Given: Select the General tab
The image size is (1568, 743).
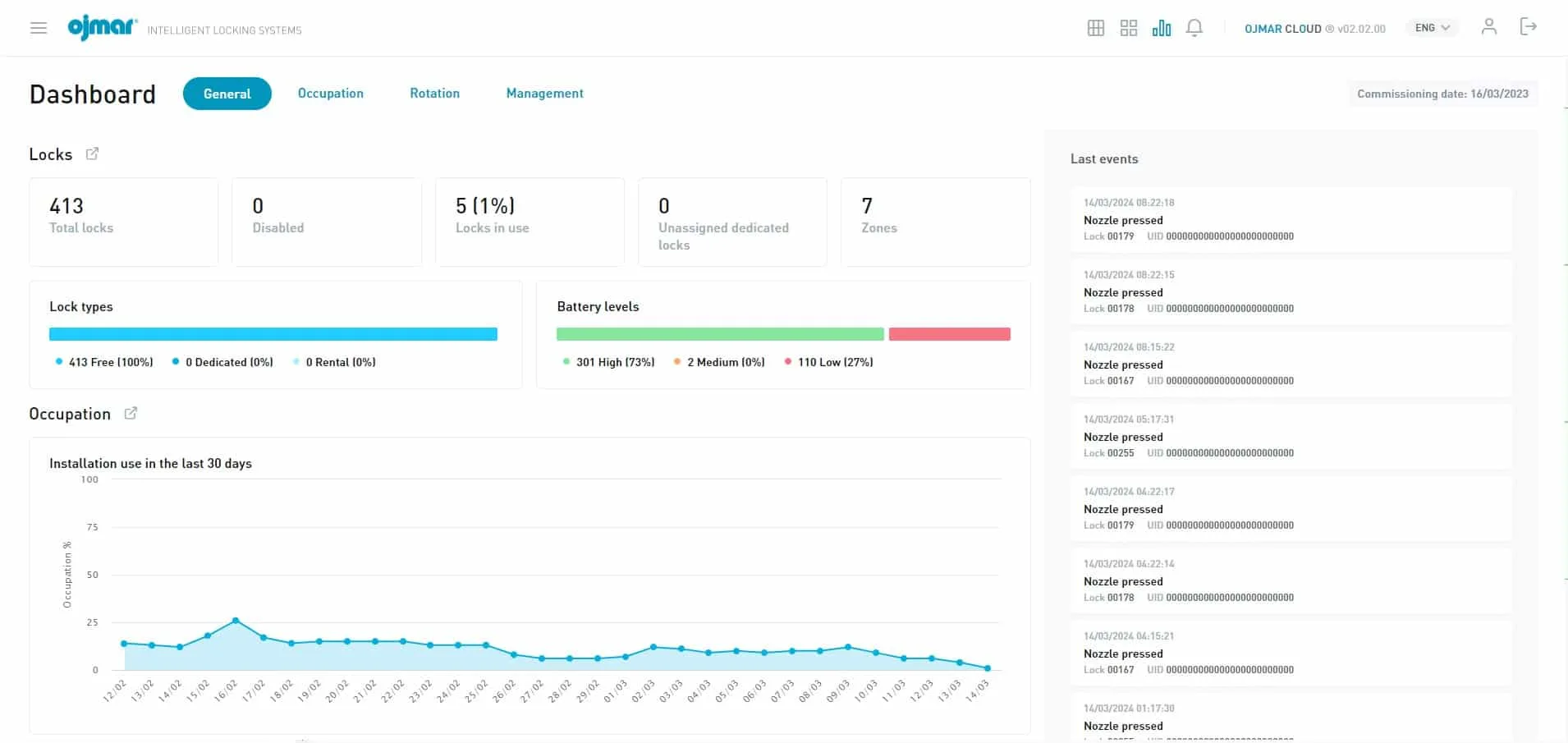Looking at the screenshot, I should [x=227, y=94].
